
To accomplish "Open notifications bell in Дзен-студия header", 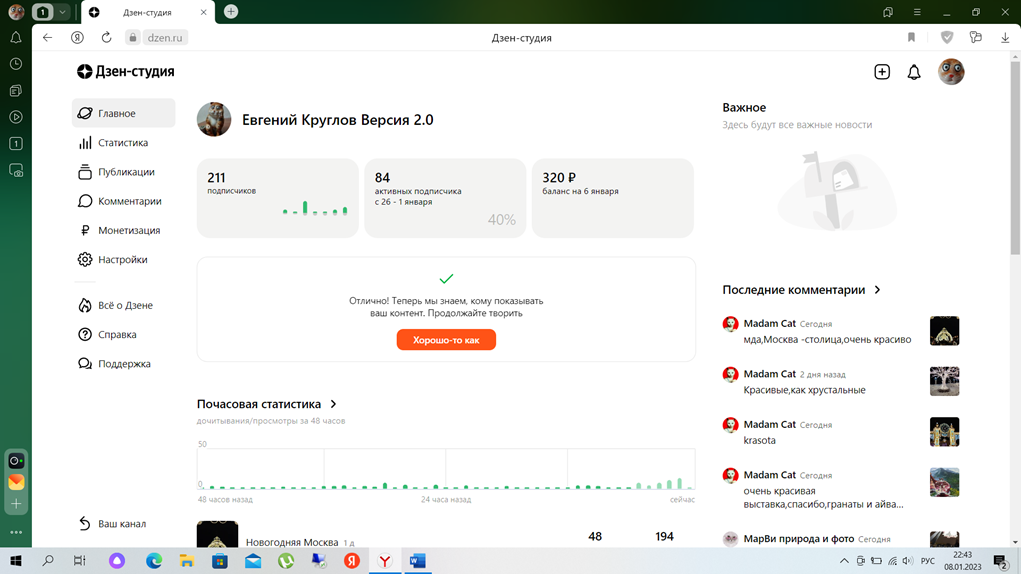I will click(x=914, y=72).
